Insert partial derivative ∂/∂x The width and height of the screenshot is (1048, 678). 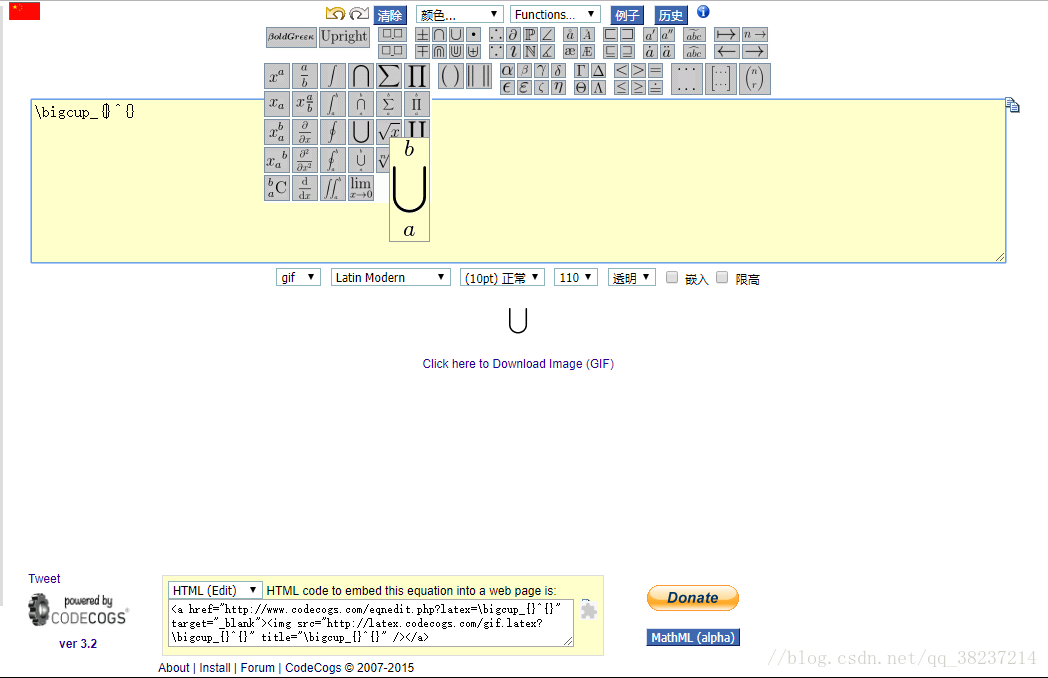pos(305,132)
